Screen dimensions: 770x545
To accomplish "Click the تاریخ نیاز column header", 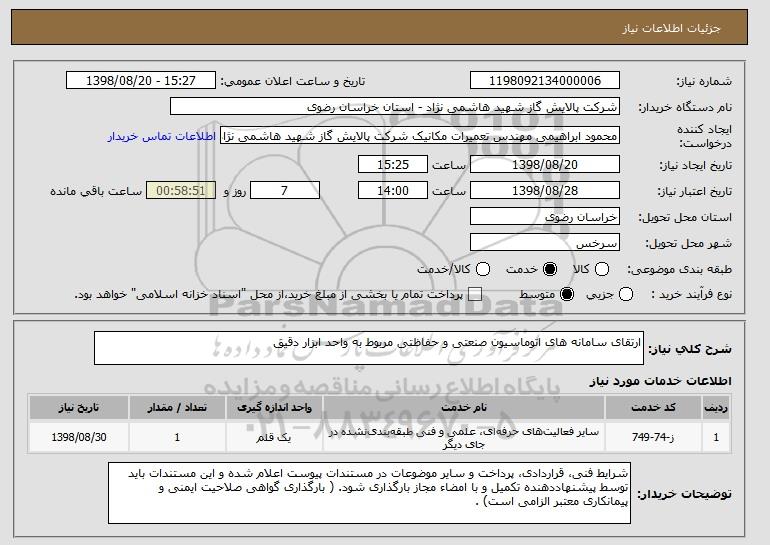I will click(79, 408).
